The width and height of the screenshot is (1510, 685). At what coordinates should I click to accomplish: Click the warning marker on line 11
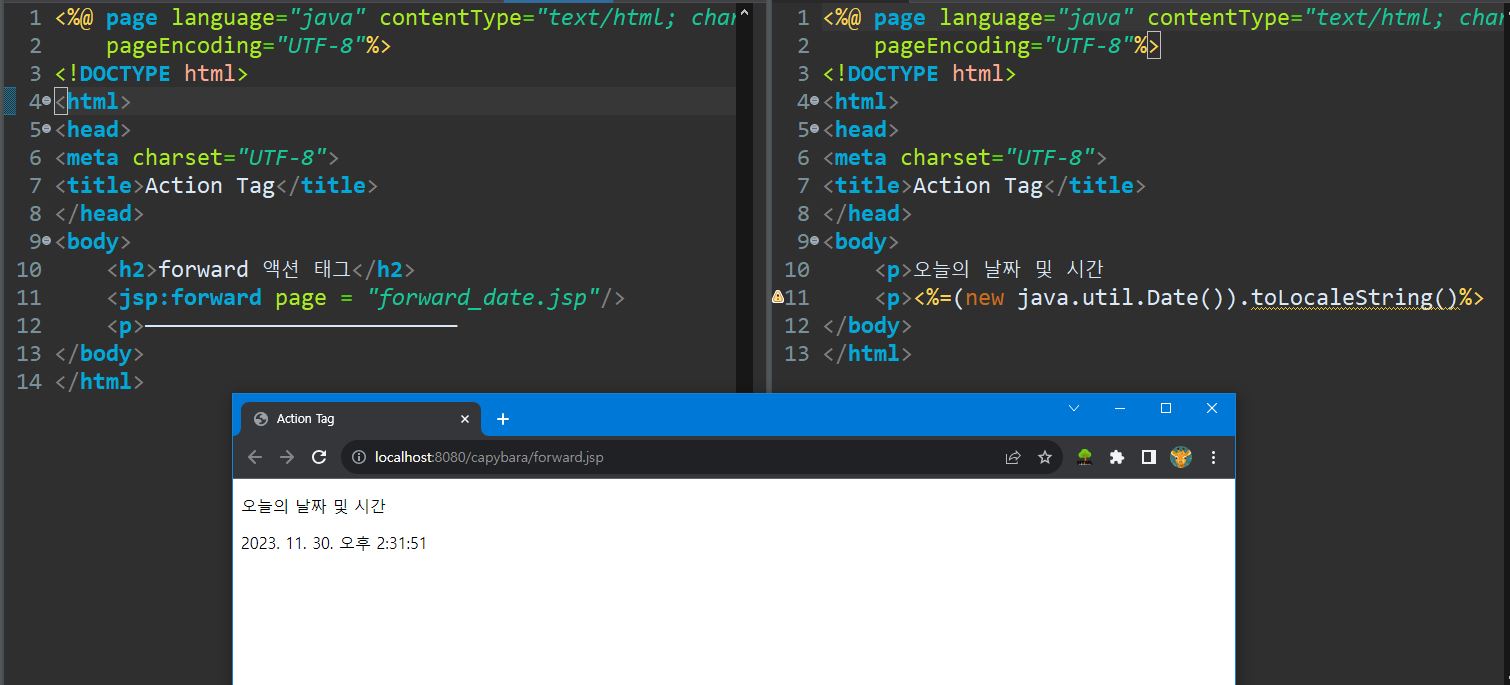777,297
